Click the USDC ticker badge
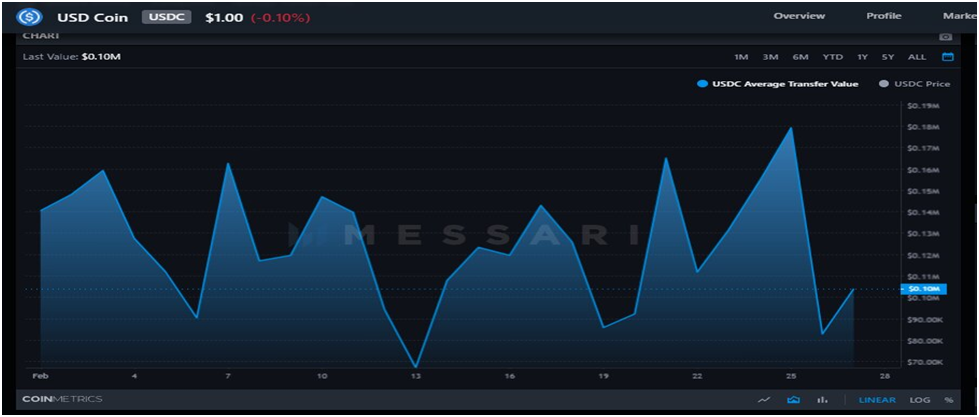The height and width of the screenshot is (417, 979). 167,17
